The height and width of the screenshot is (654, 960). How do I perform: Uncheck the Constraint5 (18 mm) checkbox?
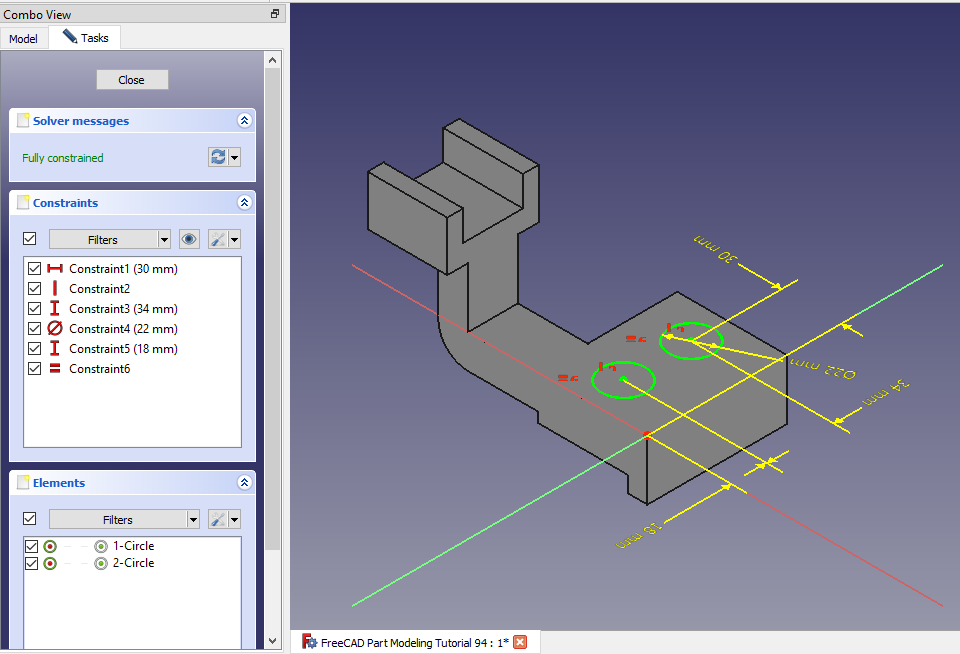point(35,349)
